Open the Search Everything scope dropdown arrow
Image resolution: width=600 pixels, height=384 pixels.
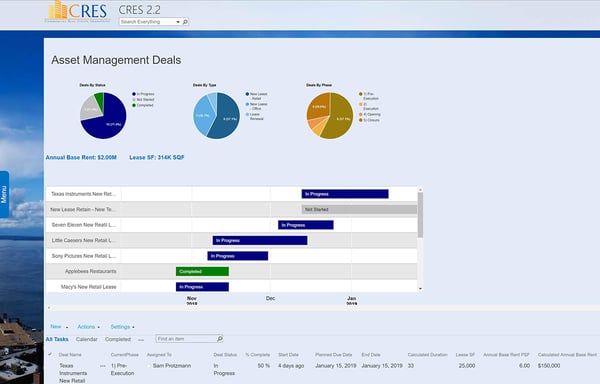click(x=178, y=22)
